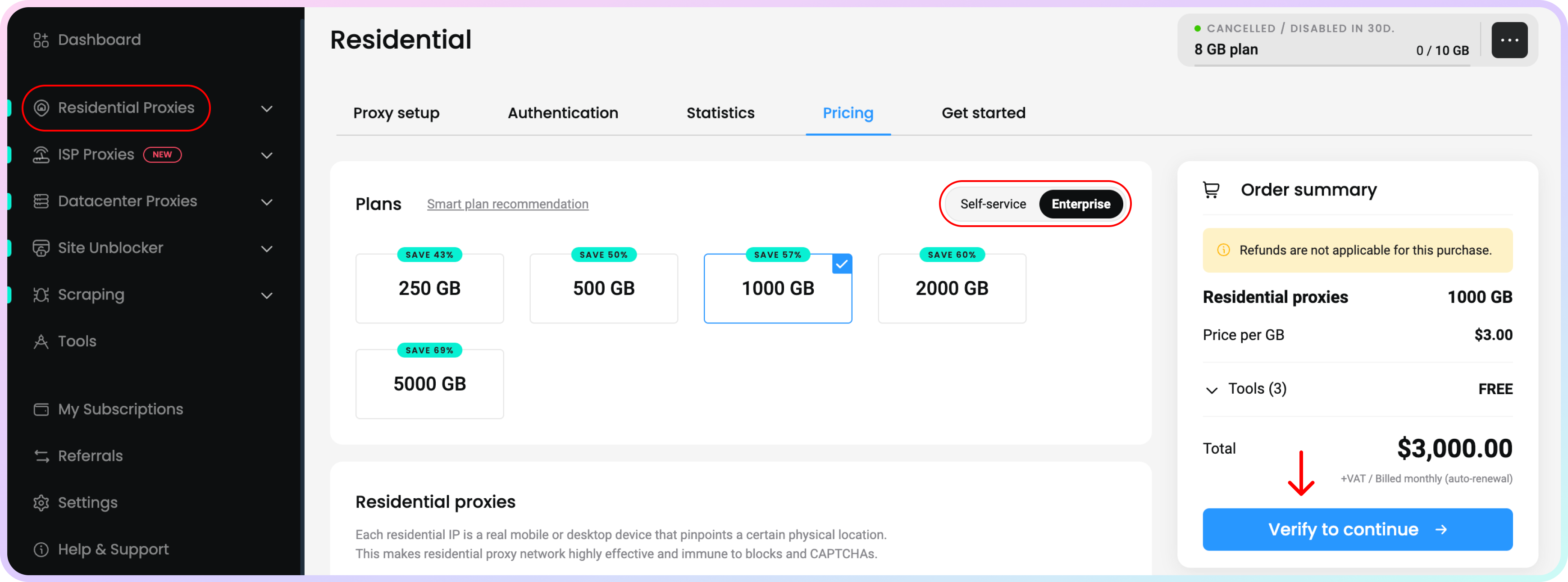Click the ISP Proxies sidebar icon

[x=41, y=155]
